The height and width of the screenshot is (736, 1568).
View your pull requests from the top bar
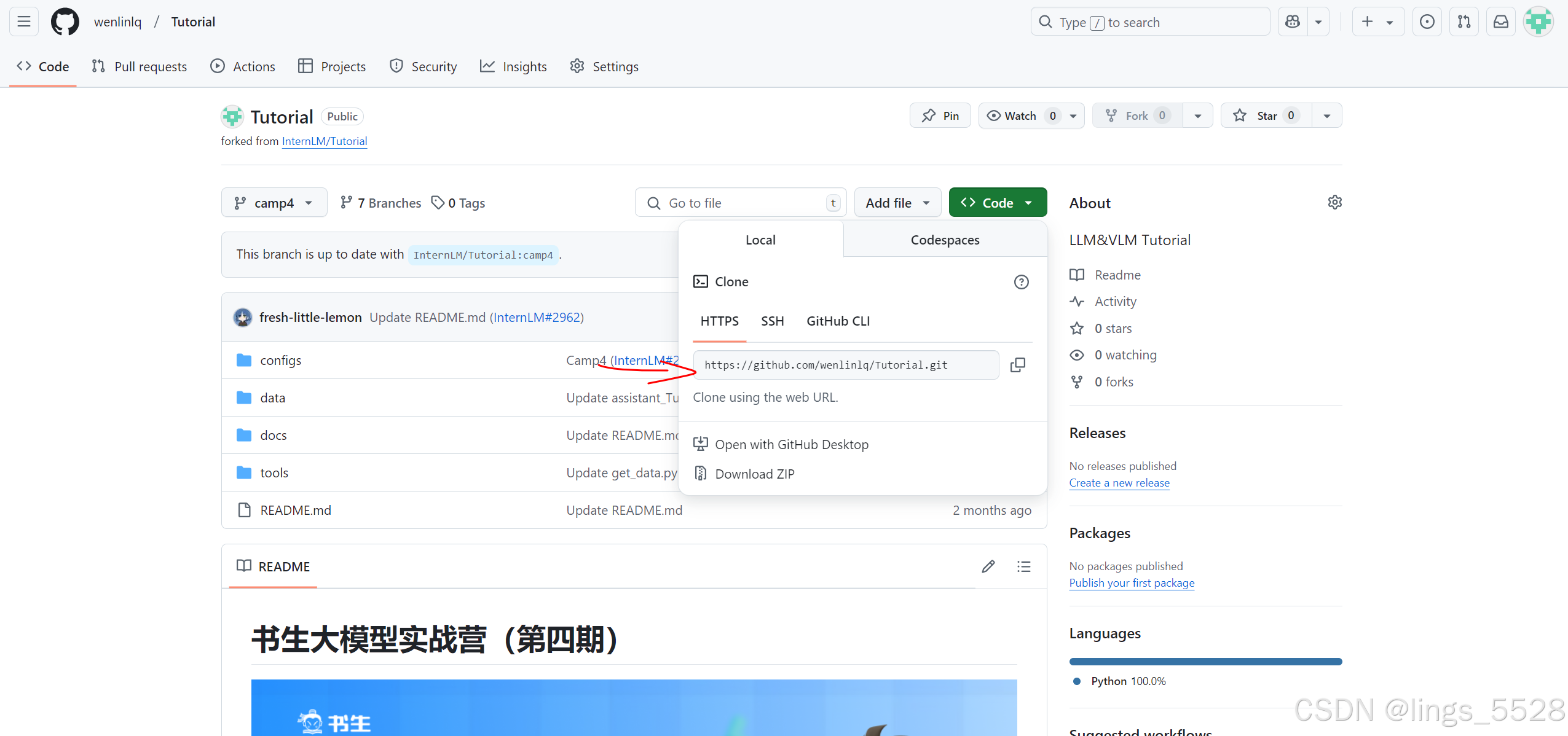[1464, 21]
